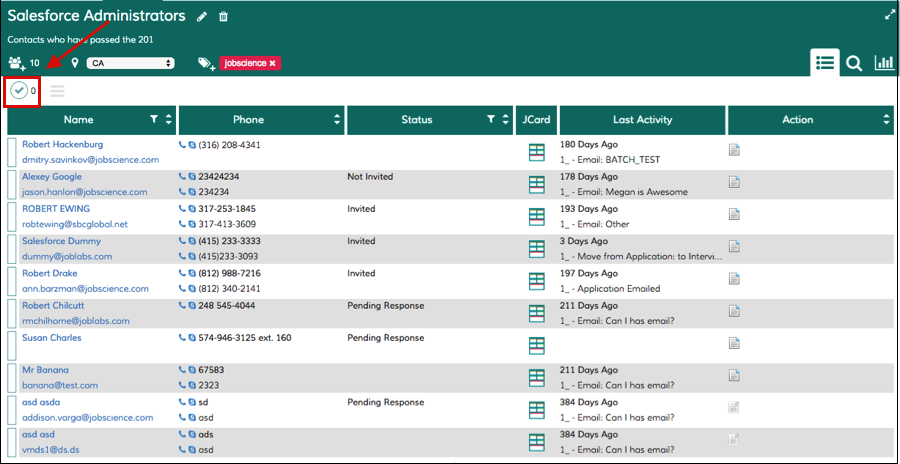The height and width of the screenshot is (464, 900).
Task: Add a tag using the tags icon
Action: 205,63
